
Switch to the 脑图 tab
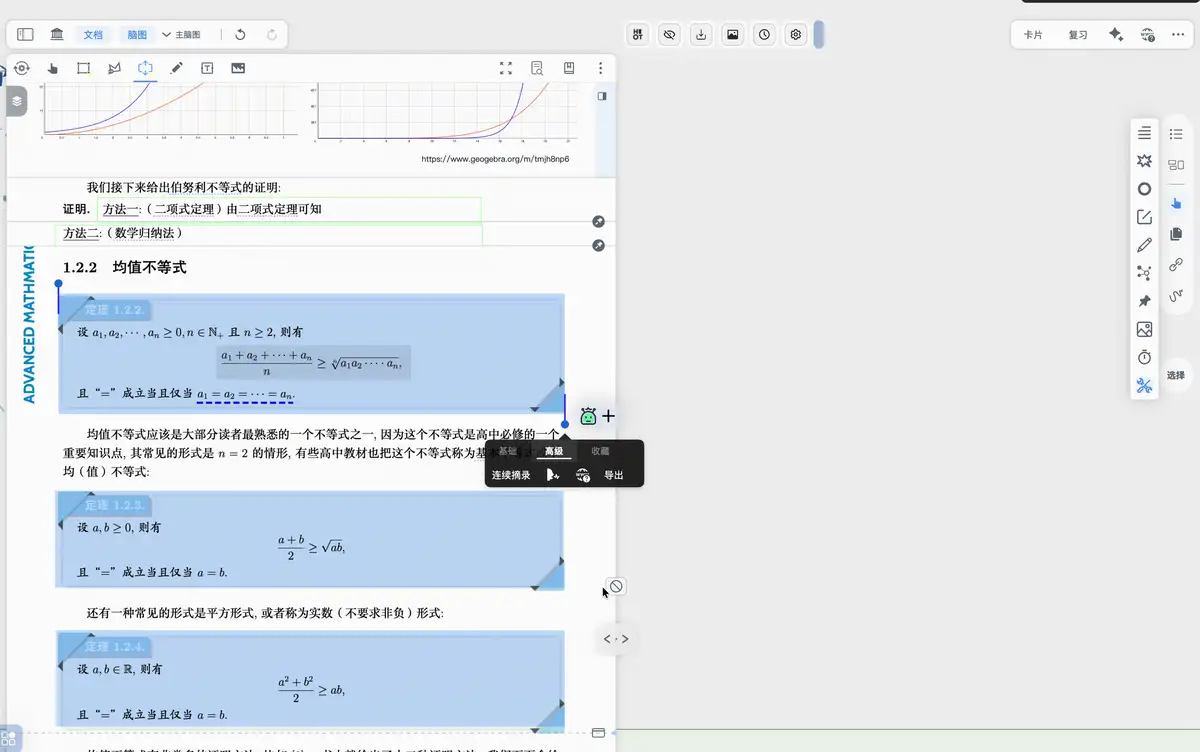coord(137,34)
